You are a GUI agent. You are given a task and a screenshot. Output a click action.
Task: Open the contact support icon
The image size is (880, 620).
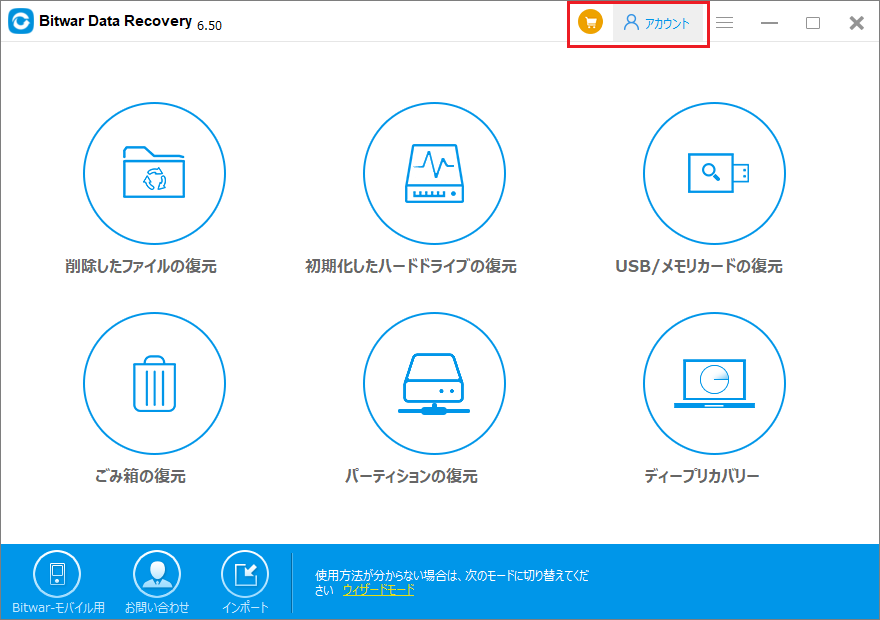coord(157,573)
